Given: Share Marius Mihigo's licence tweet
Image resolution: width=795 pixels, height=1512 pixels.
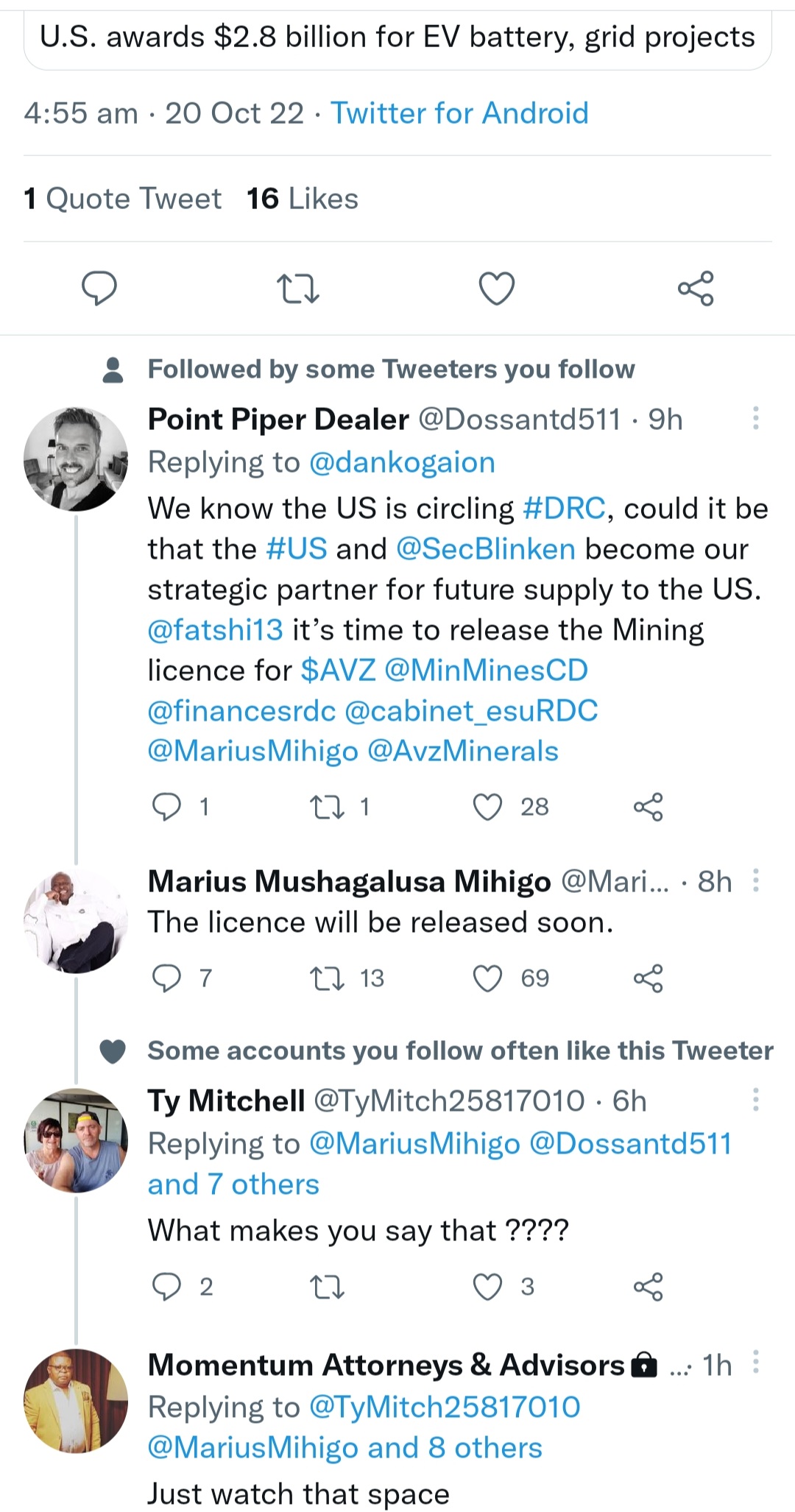Looking at the screenshot, I should coord(648,978).
